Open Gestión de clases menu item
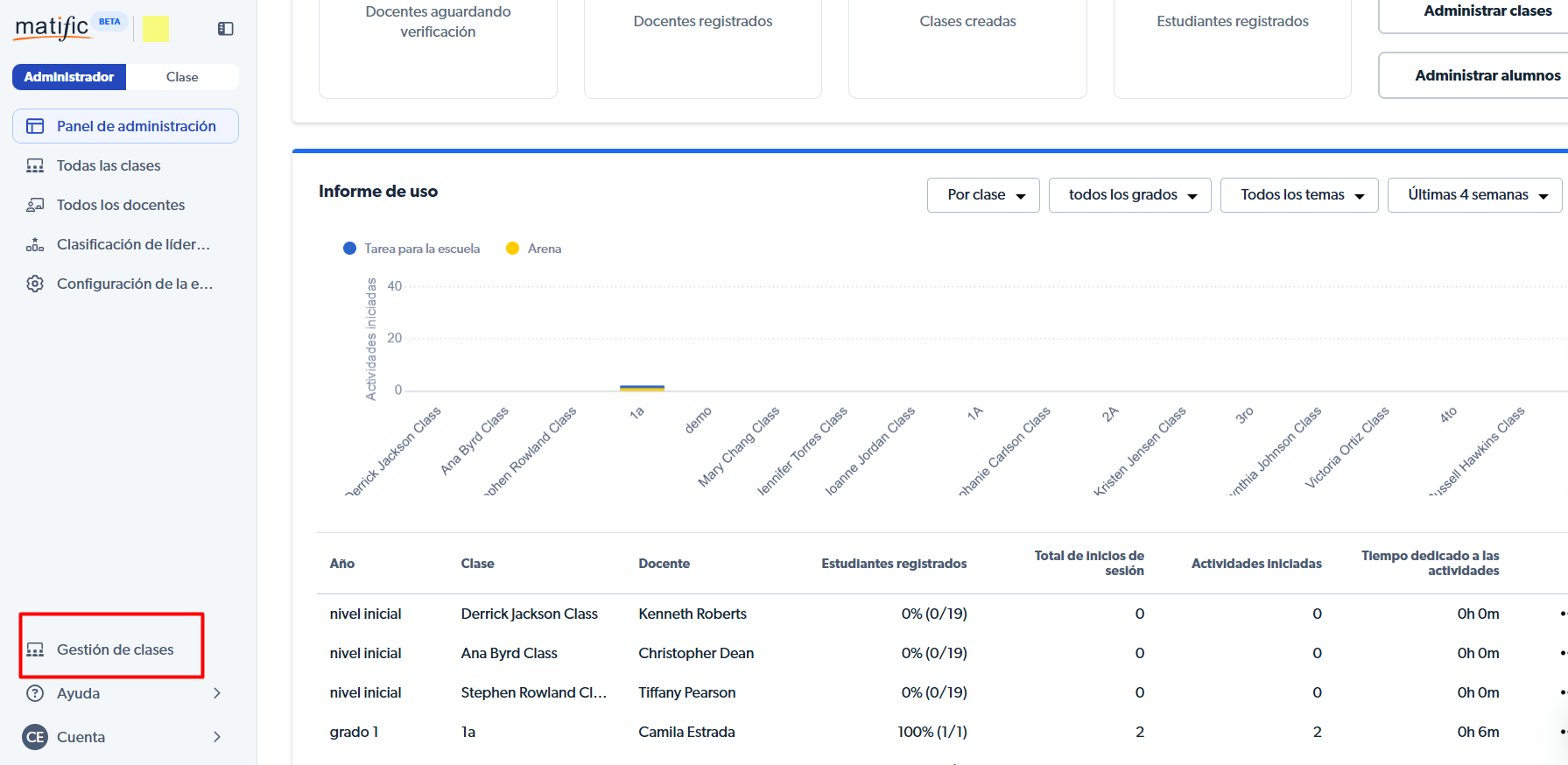This screenshot has width=1568, height=765. click(115, 649)
